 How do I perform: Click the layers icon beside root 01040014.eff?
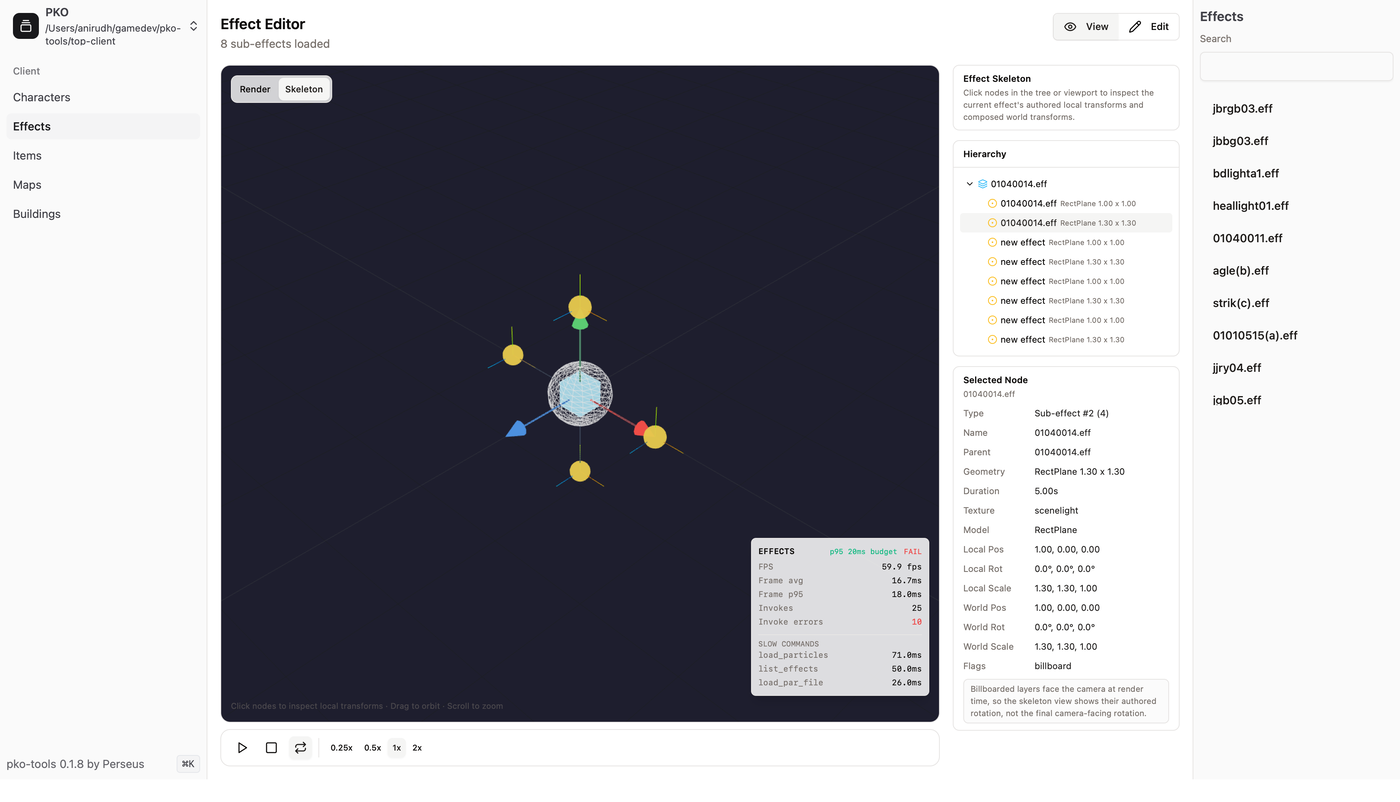[x=982, y=184]
